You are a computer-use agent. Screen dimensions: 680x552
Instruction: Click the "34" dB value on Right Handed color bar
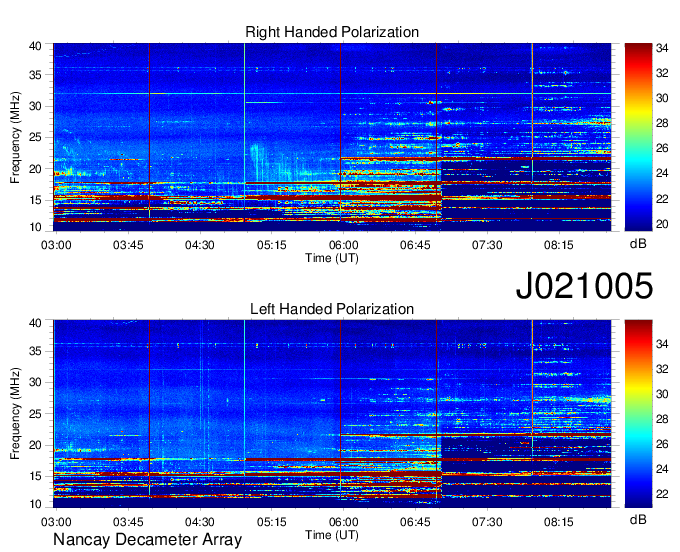662,48
